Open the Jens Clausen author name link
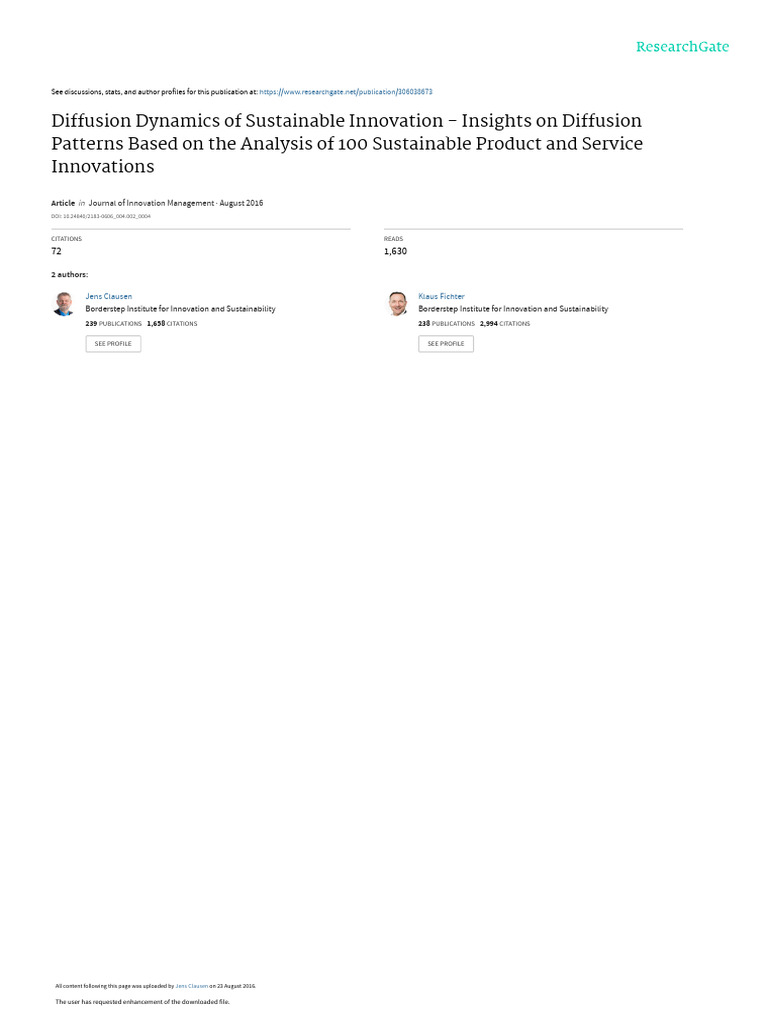The width and height of the screenshot is (768, 1024). click(108, 296)
